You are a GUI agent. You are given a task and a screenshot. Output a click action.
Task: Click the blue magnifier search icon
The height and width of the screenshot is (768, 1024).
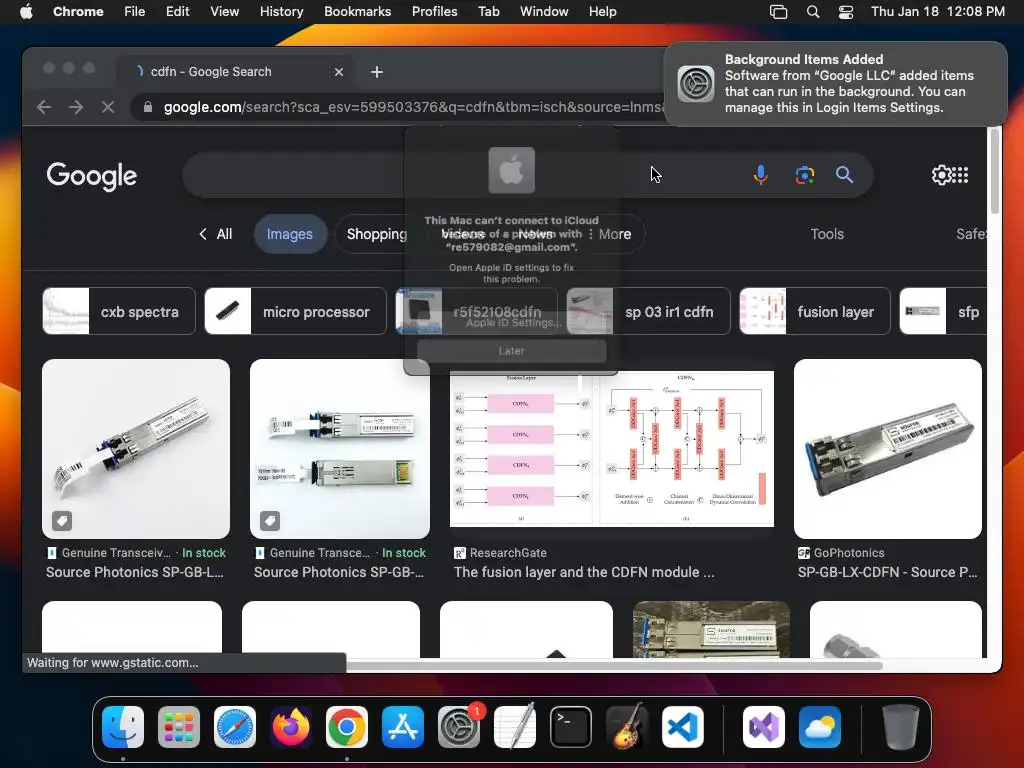[x=844, y=174]
